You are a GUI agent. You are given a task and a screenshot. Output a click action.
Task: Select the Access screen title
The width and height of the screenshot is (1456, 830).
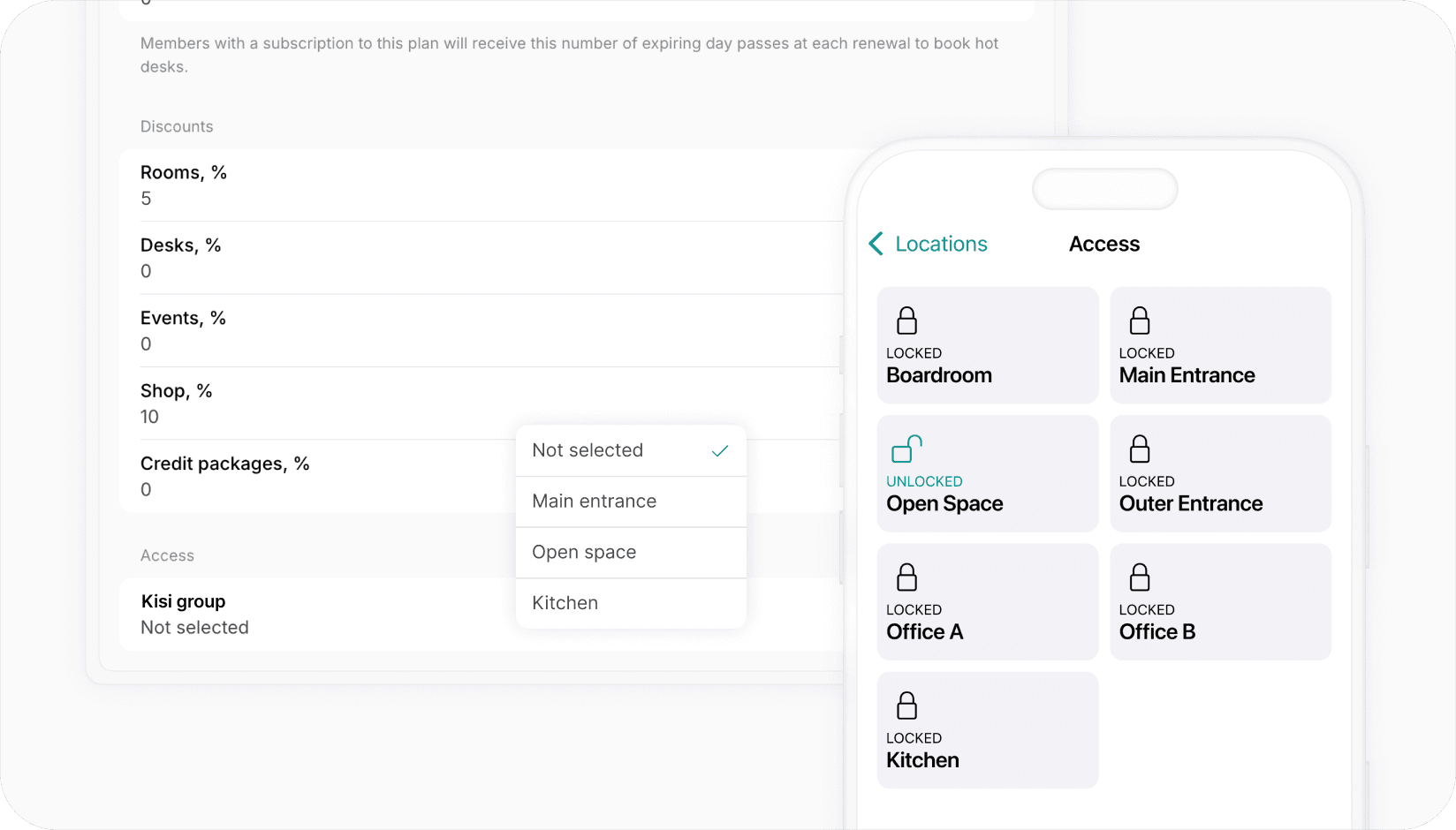1104,244
